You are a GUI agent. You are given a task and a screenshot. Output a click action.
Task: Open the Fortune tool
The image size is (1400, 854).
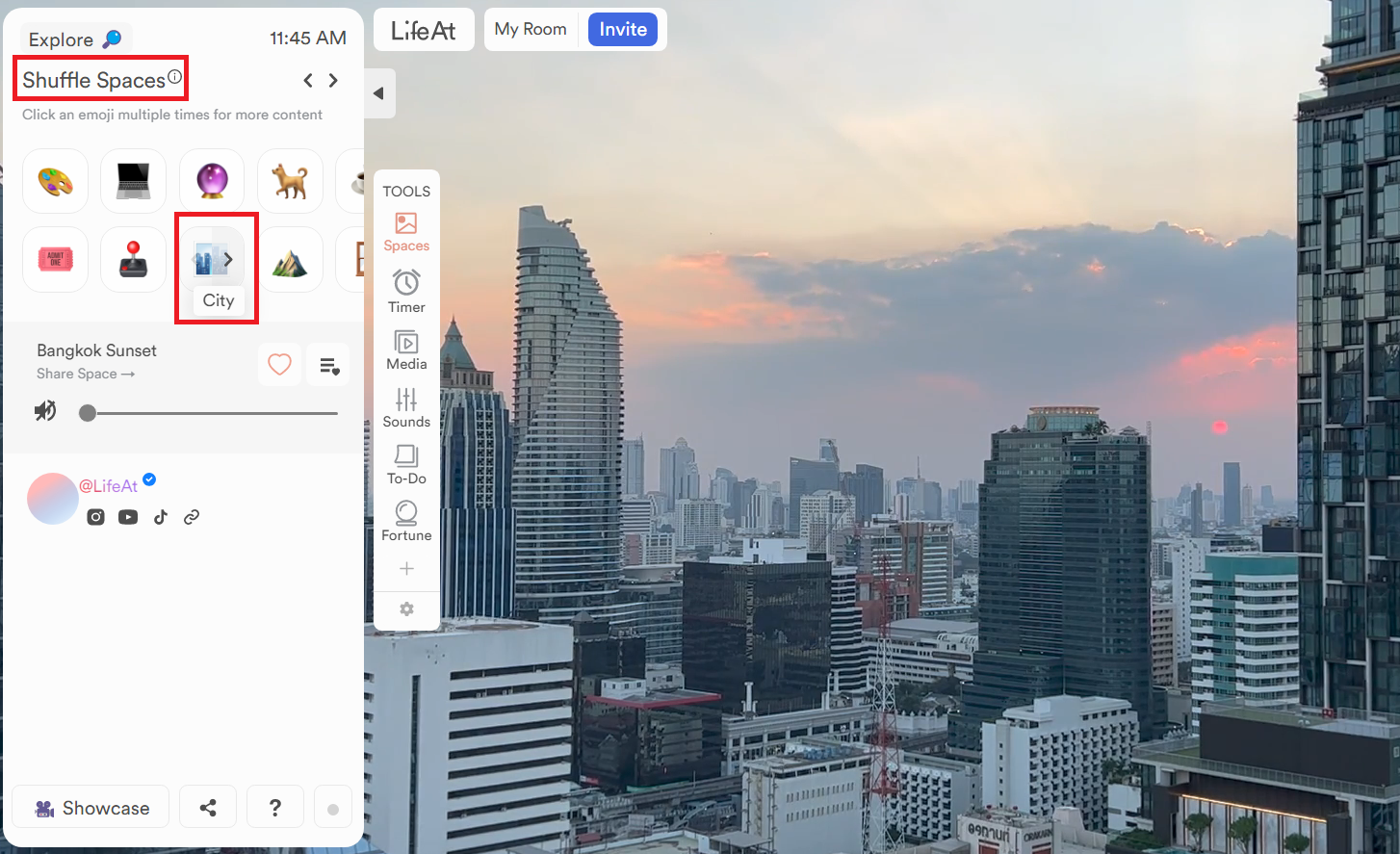(x=405, y=520)
